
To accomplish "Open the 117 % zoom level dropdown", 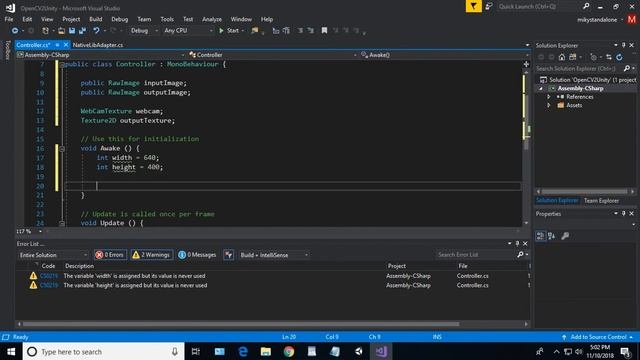I will tap(40, 231).
